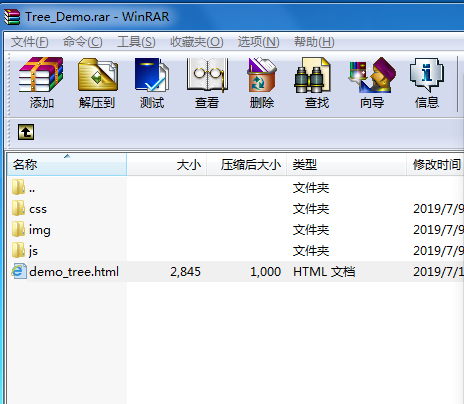Sort by Size (大小) column header

[x=167, y=164]
